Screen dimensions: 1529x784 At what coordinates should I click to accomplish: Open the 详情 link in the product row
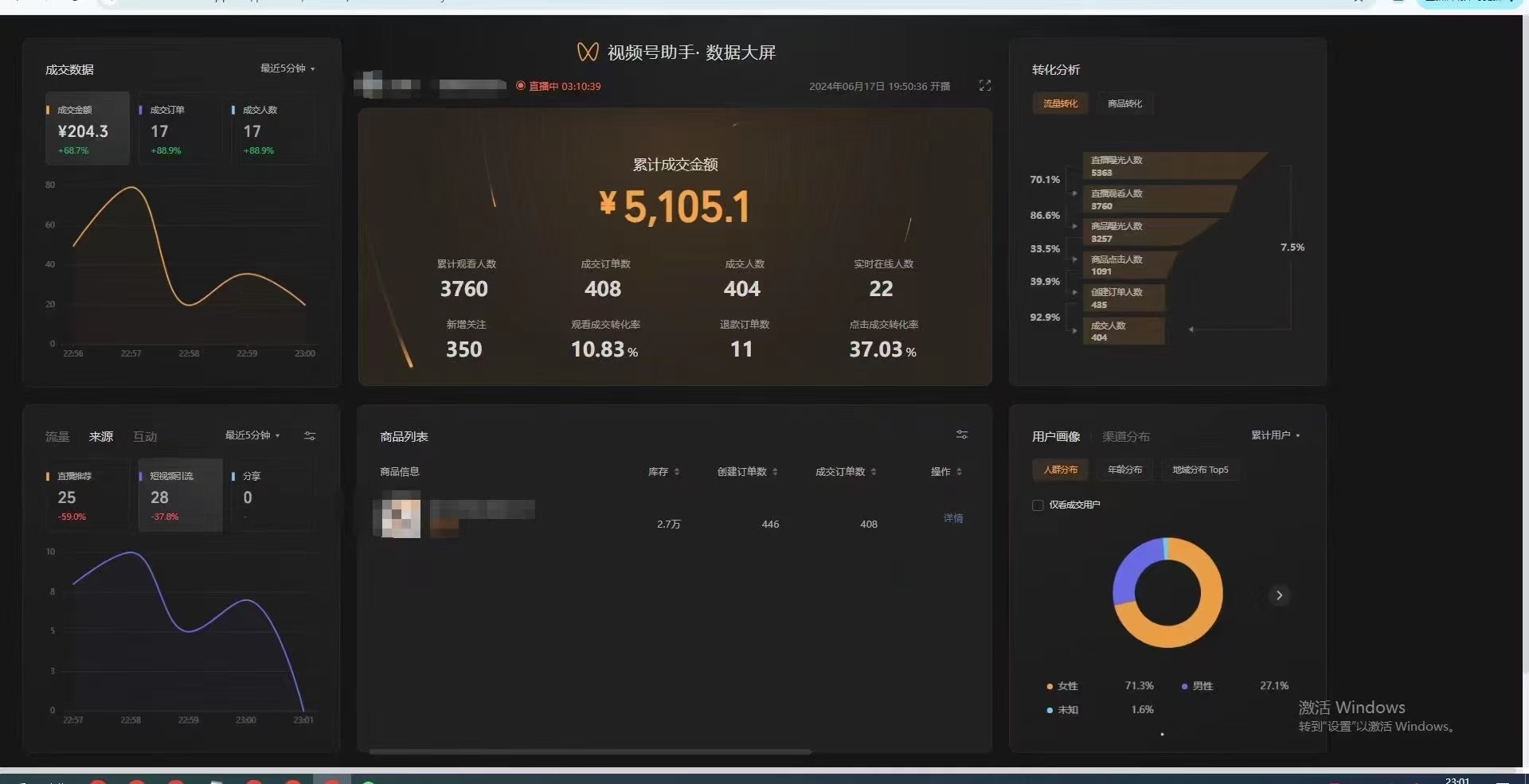(x=952, y=518)
